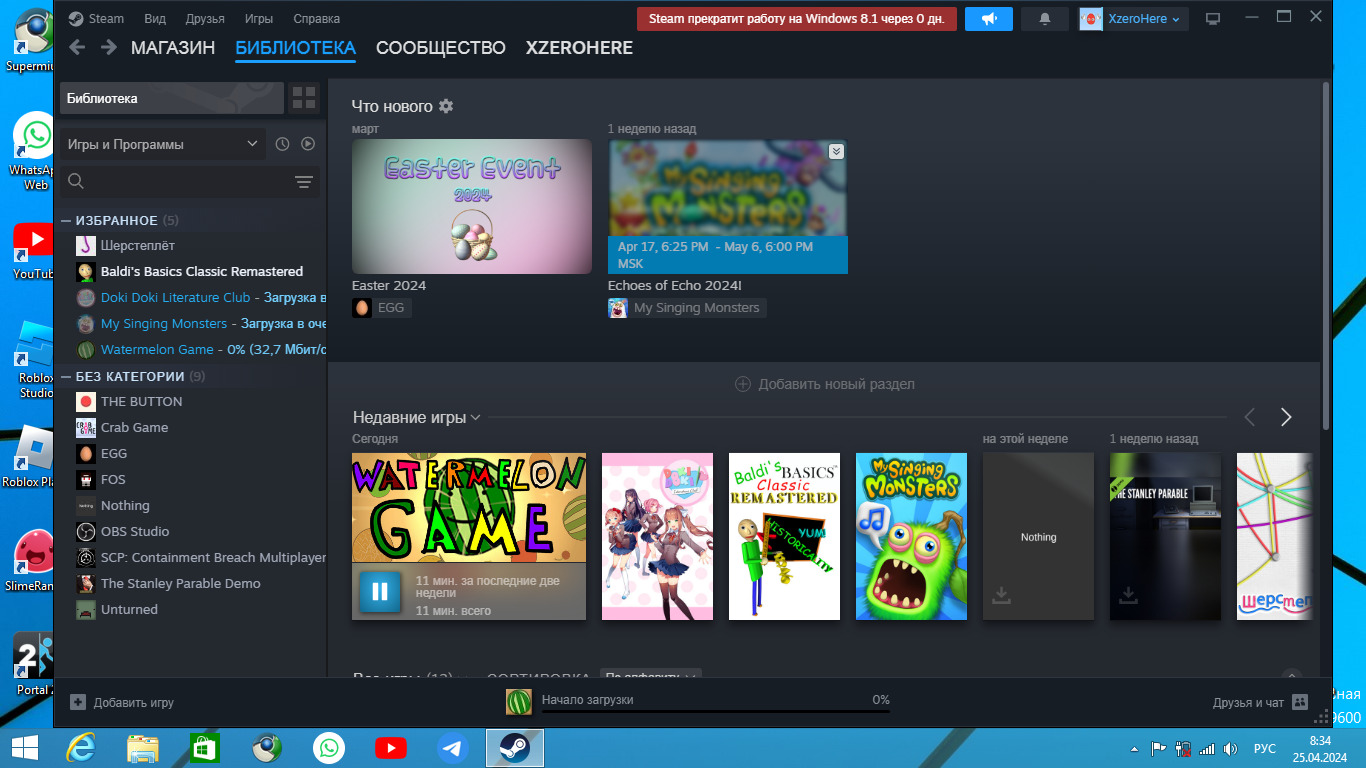1366x768 pixels.
Task: Open the What's New settings gear
Action: tap(446, 106)
